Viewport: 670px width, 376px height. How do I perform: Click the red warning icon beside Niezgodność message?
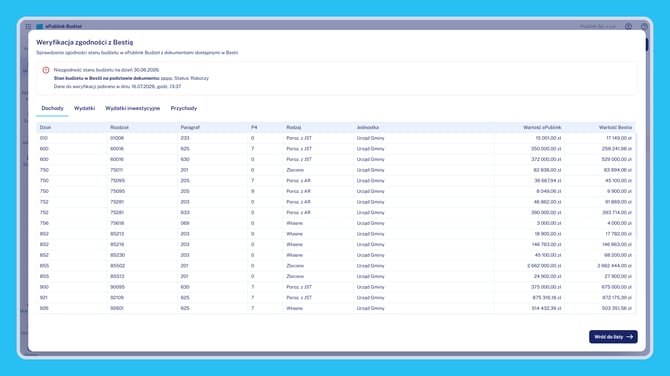(x=46, y=70)
